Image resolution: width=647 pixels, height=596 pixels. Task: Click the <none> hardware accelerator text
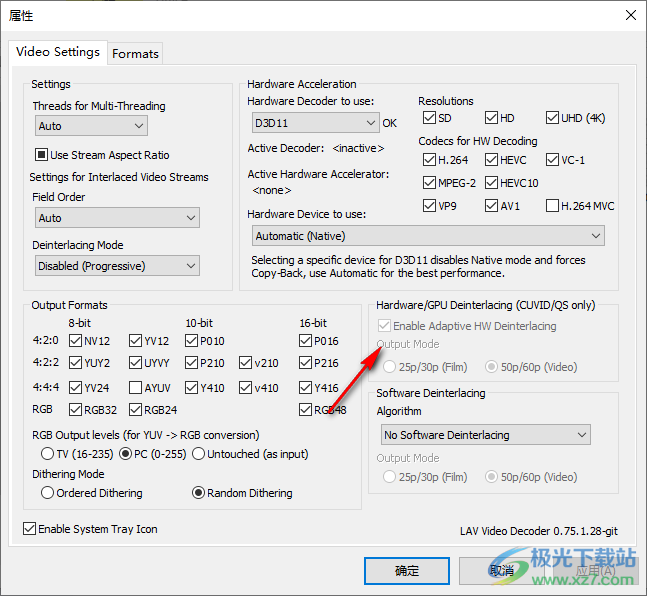click(272, 190)
